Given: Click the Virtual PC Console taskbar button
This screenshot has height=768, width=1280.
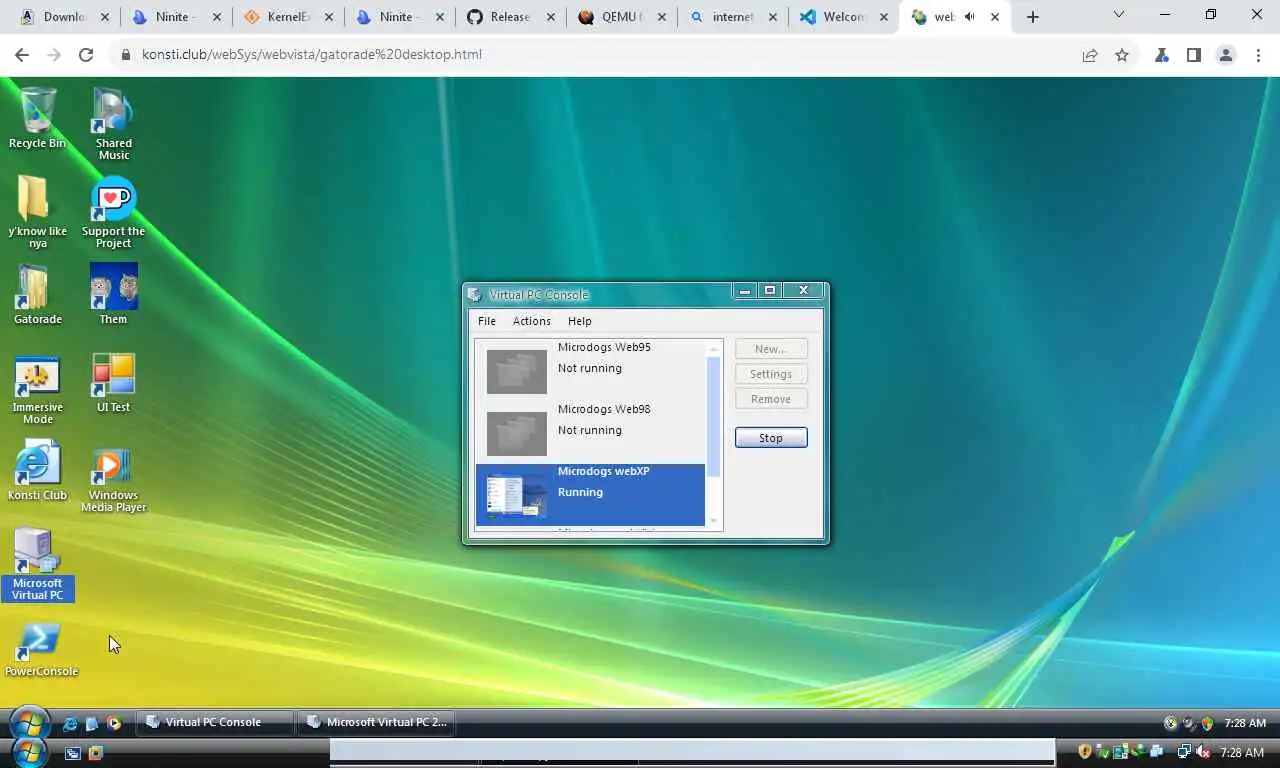Looking at the screenshot, I should click(x=215, y=722).
